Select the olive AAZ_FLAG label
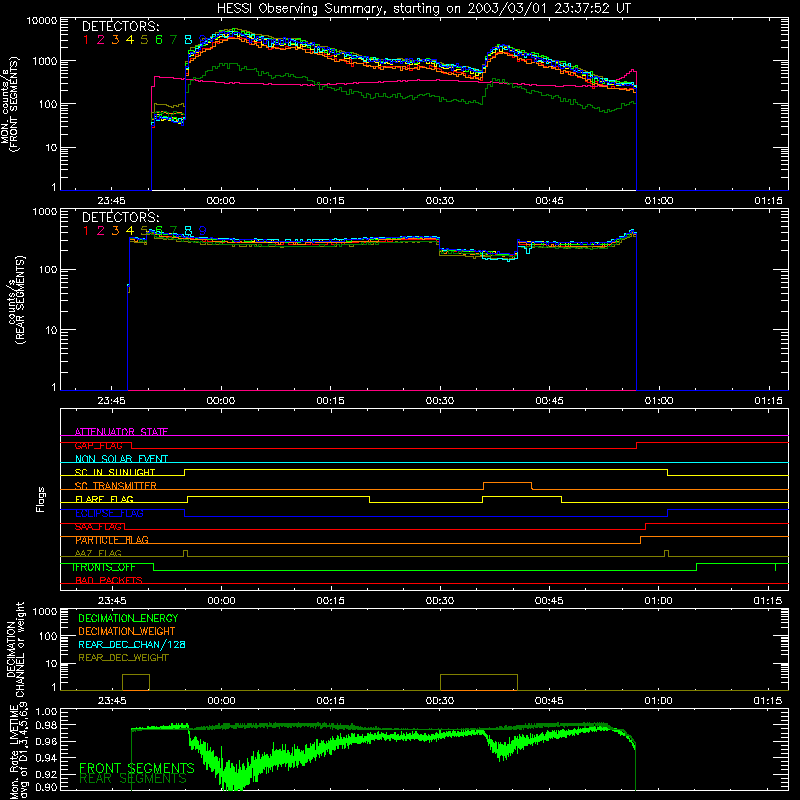Screen dimensions: 800x800 point(98,553)
